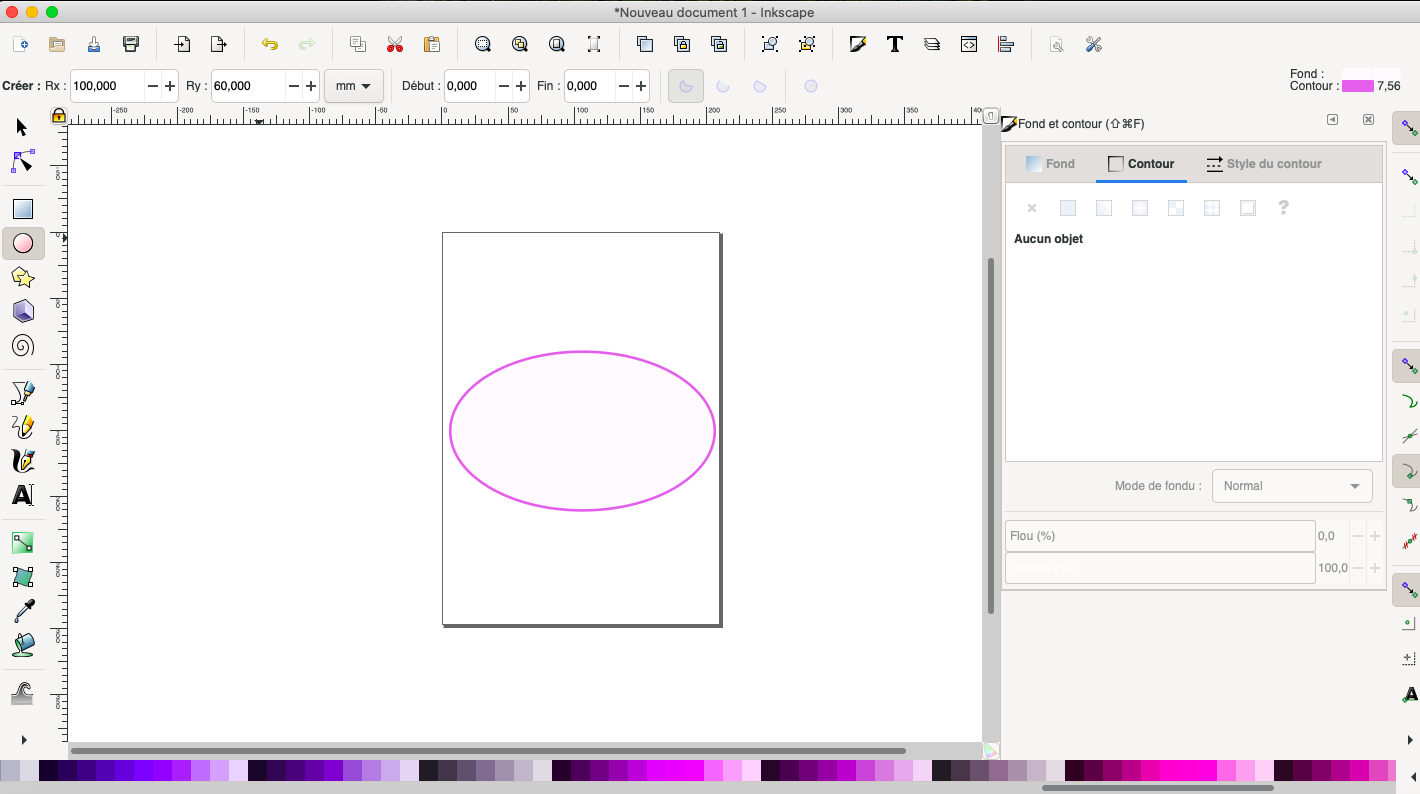
Task: Click the Import icon
Action: pyautogui.click(x=182, y=44)
